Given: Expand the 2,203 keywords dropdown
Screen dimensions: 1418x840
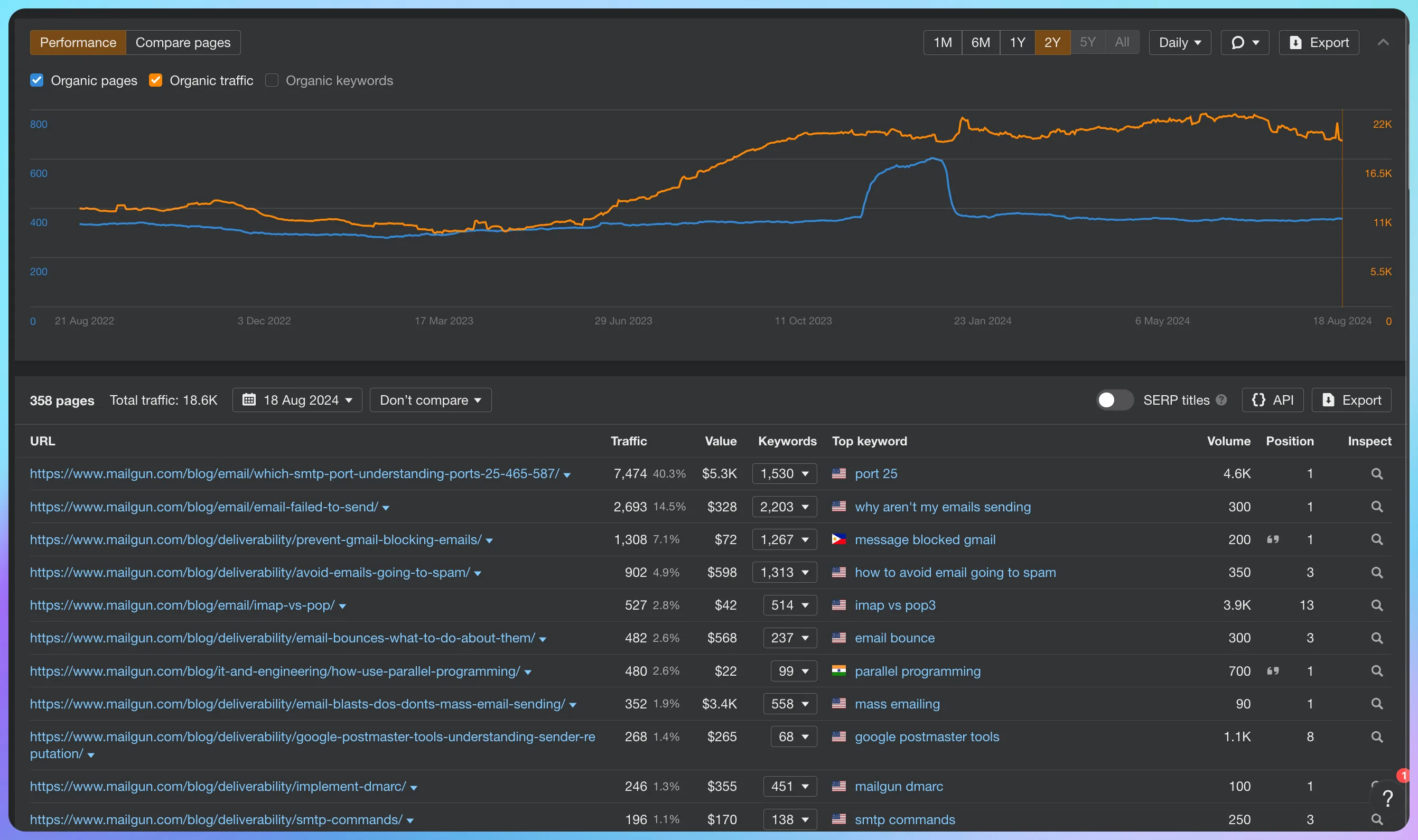Looking at the screenshot, I should (784, 507).
